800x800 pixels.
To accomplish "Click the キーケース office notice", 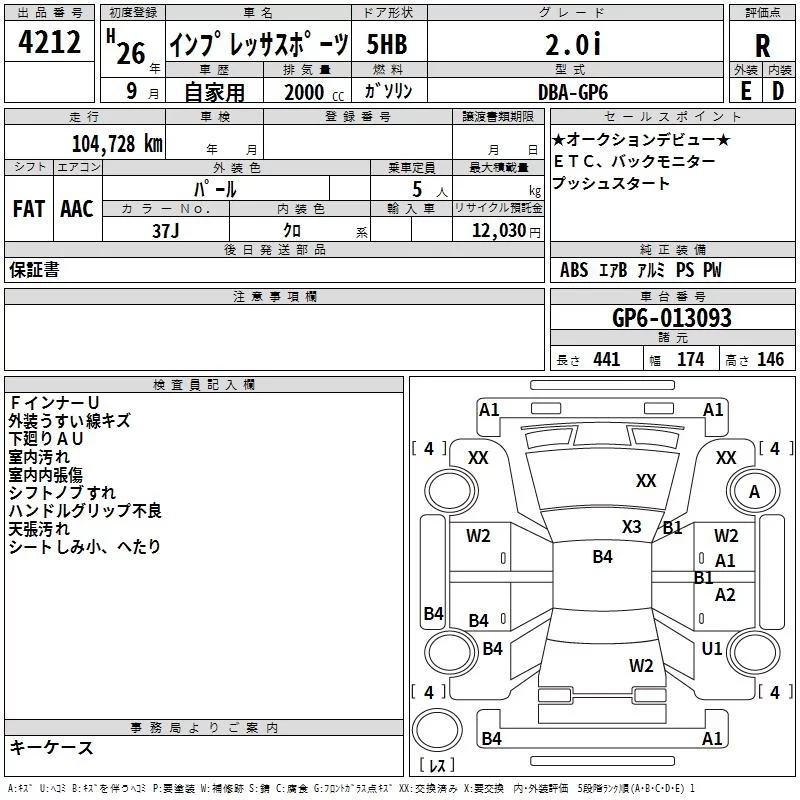I will tap(52, 748).
